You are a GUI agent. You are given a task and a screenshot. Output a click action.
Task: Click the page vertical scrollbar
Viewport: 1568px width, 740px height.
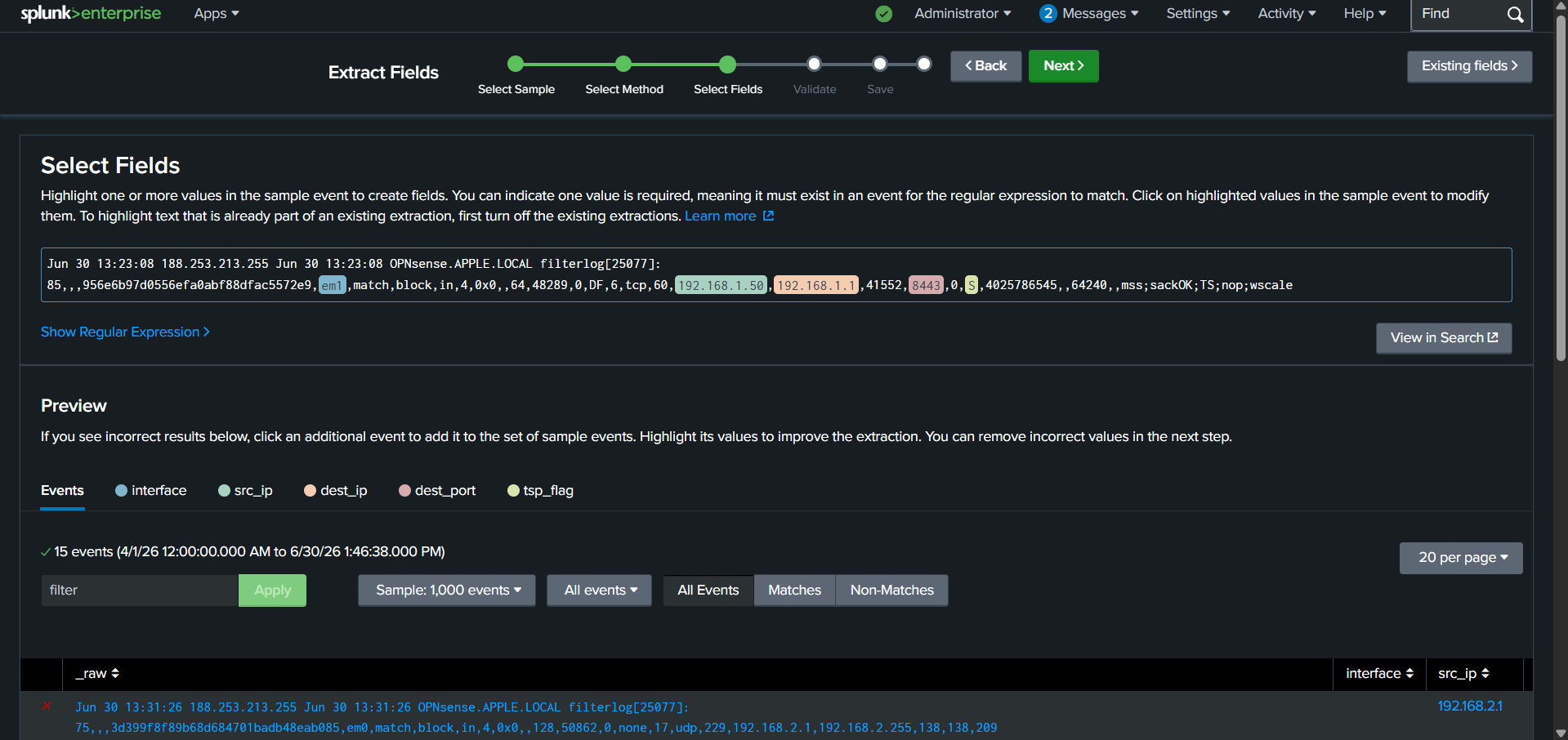coord(1561,187)
